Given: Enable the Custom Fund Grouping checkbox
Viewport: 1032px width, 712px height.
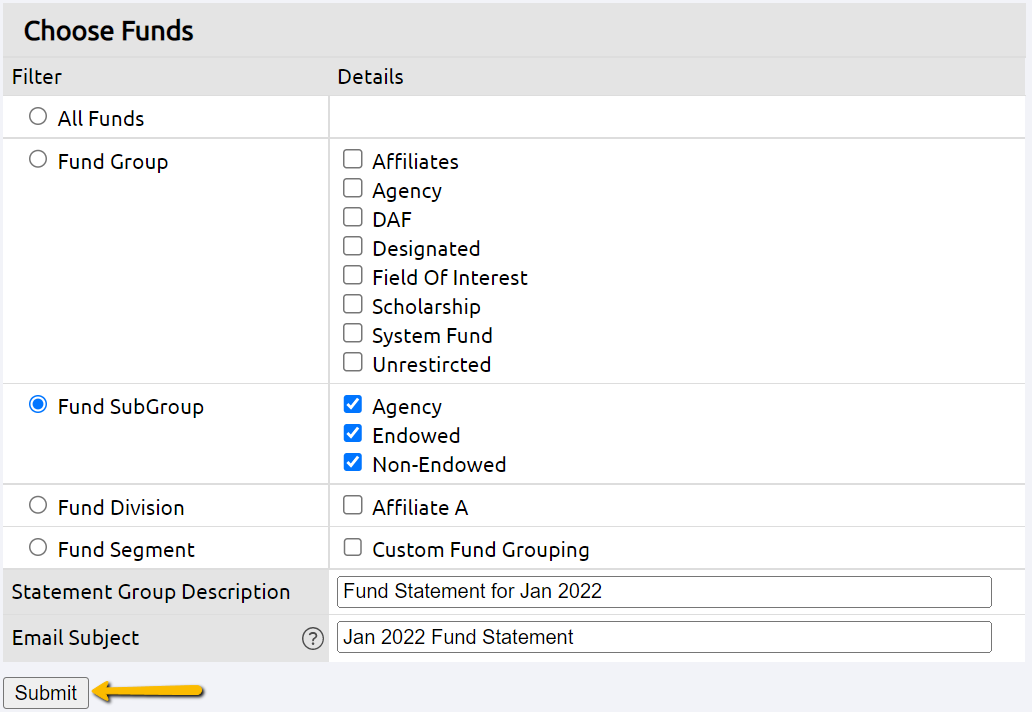Looking at the screenshot, I should click(352, 548).
